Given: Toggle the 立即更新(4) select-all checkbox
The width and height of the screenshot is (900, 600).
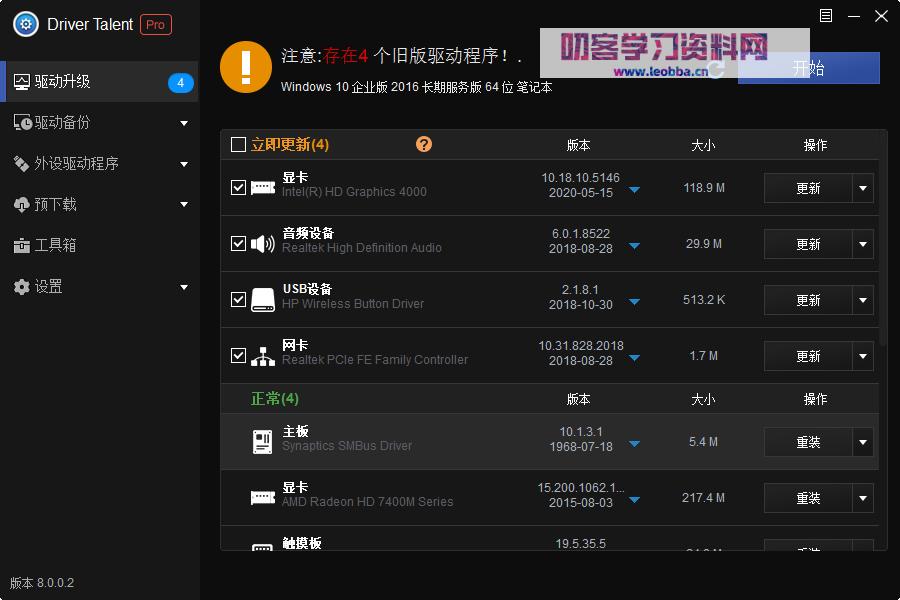Looking at the screenshot, I should [x=238, y=144].
